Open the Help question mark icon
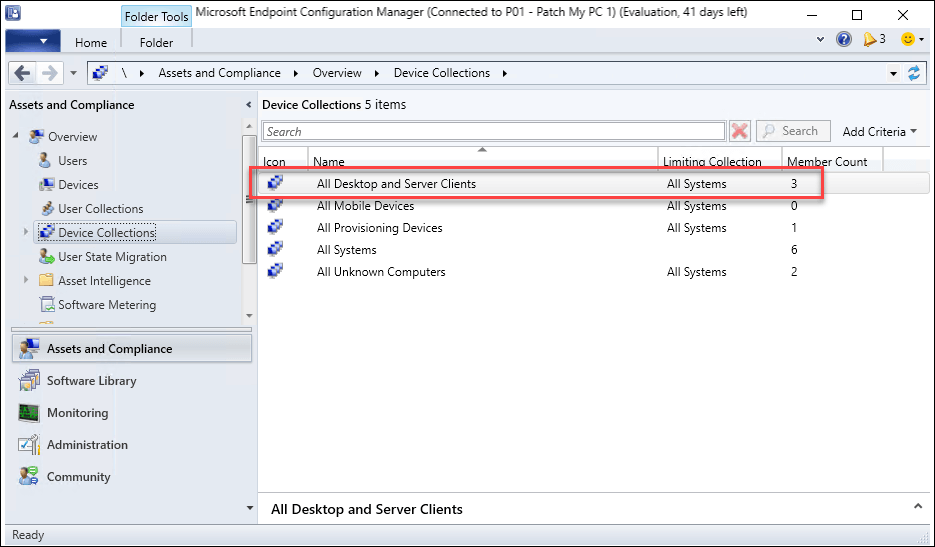The image size is (935, 547). 844,39
